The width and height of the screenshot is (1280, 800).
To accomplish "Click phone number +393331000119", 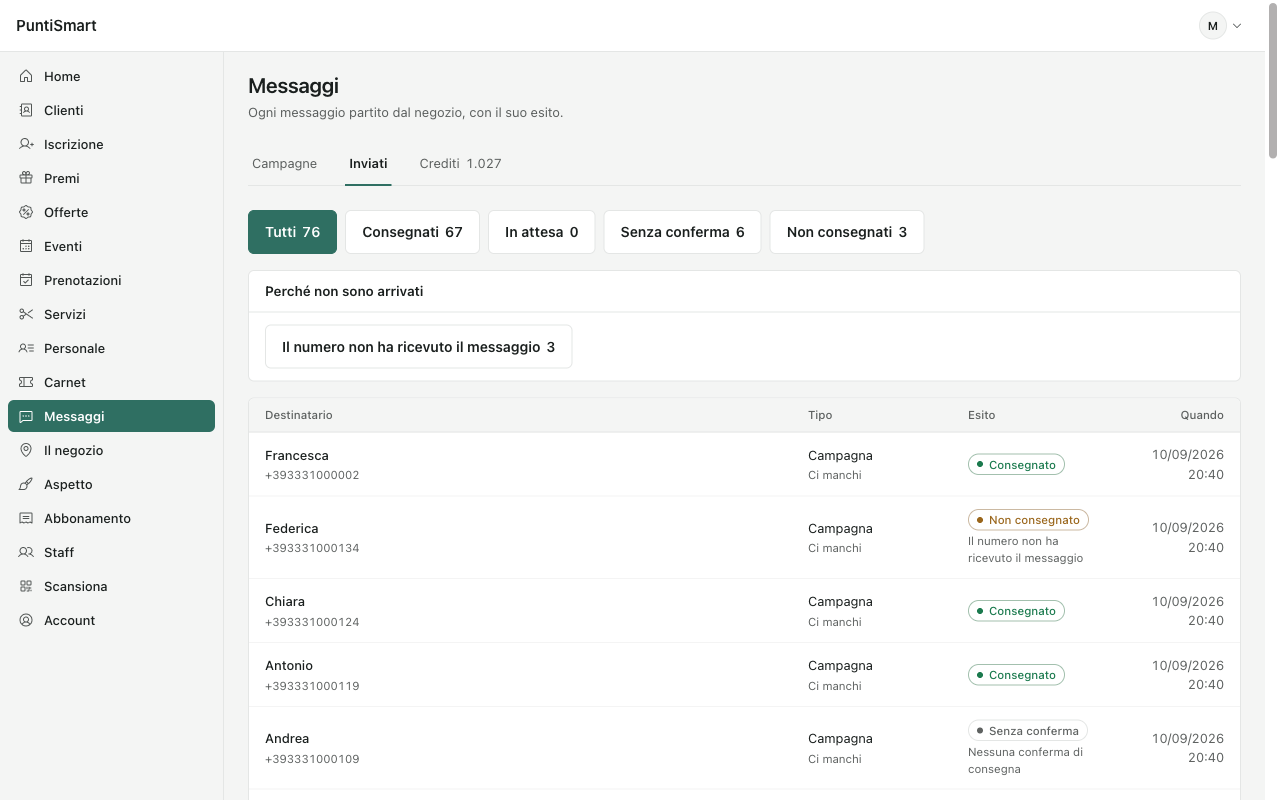I will 312,686.
